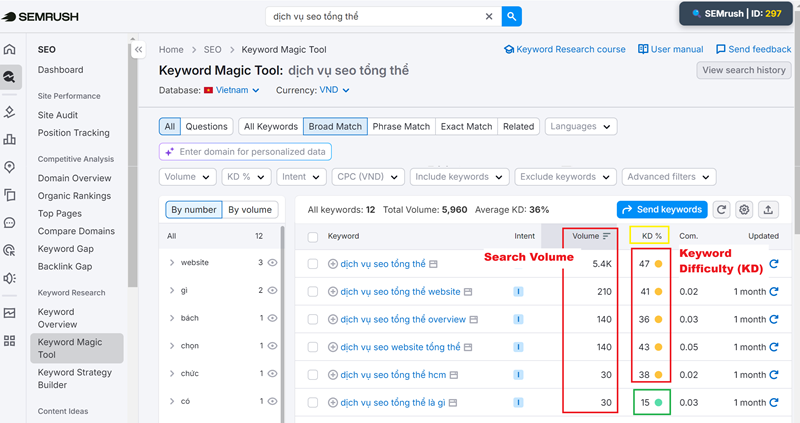Refresh metrics for 'dịch vụ seo tổng thể website' row
Screen dimensions: 800x423
point(774,291)
